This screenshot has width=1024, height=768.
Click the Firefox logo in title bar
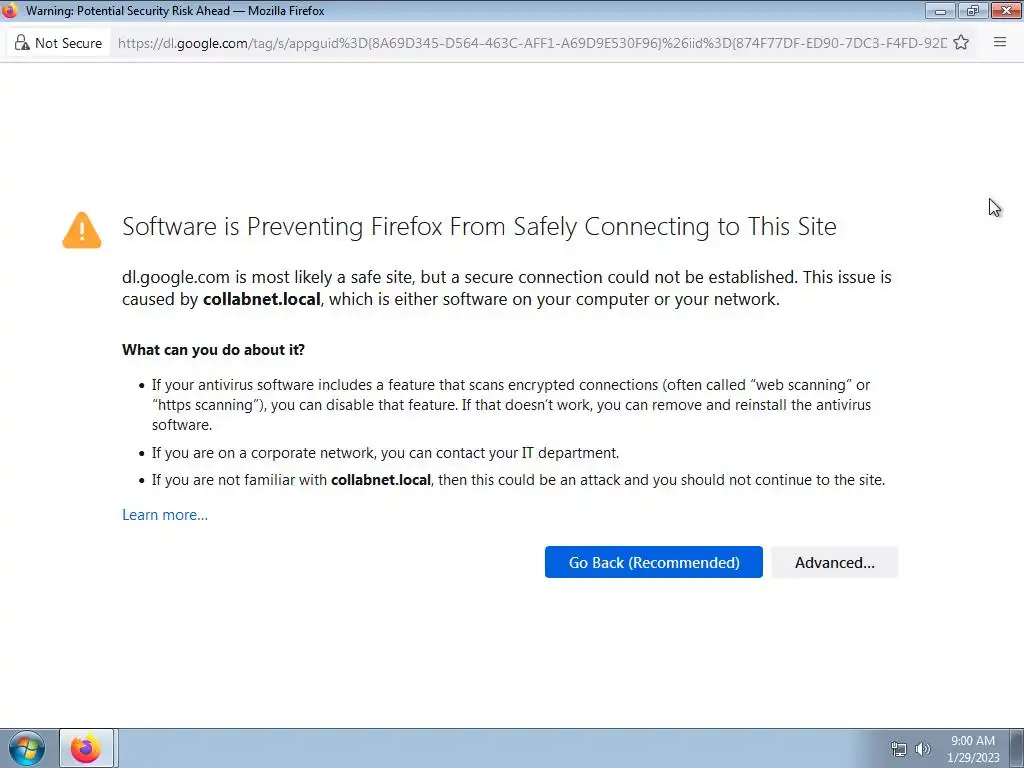(x=9, y=10)
